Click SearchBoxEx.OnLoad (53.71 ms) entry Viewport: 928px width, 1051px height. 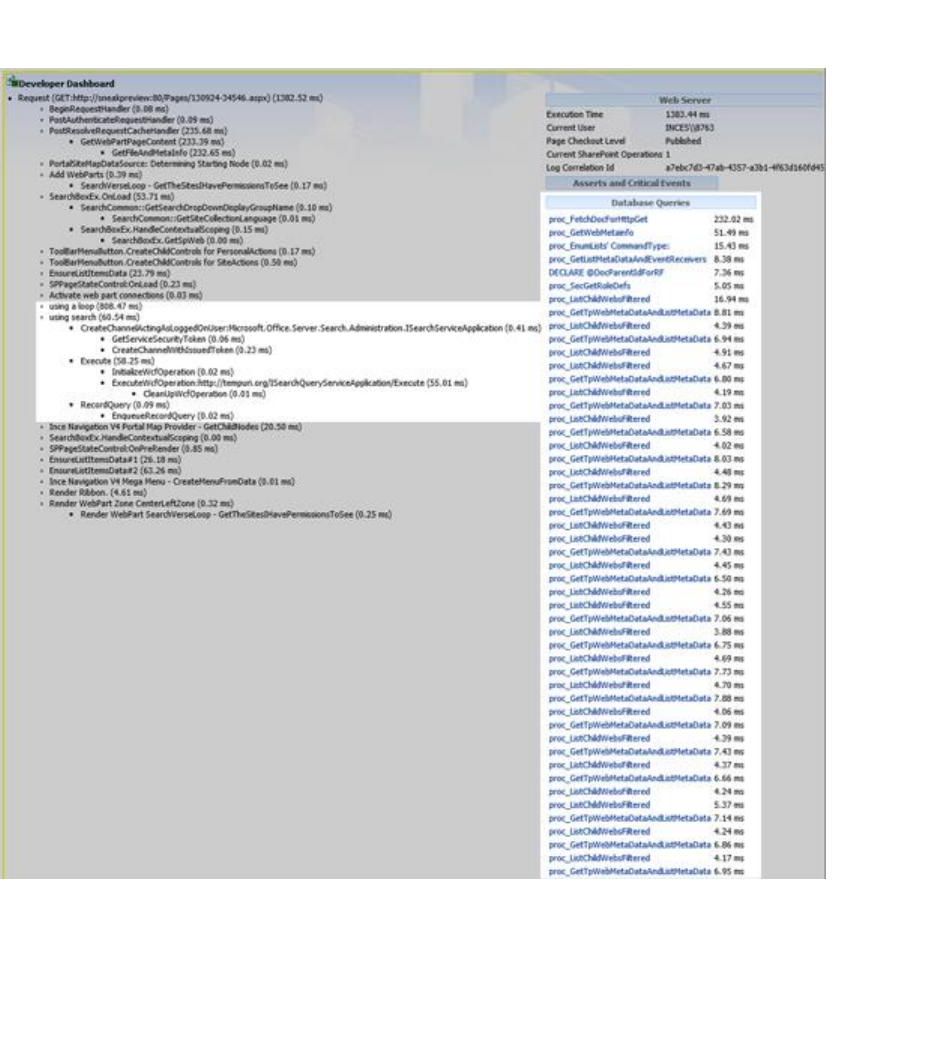[111, 196]
